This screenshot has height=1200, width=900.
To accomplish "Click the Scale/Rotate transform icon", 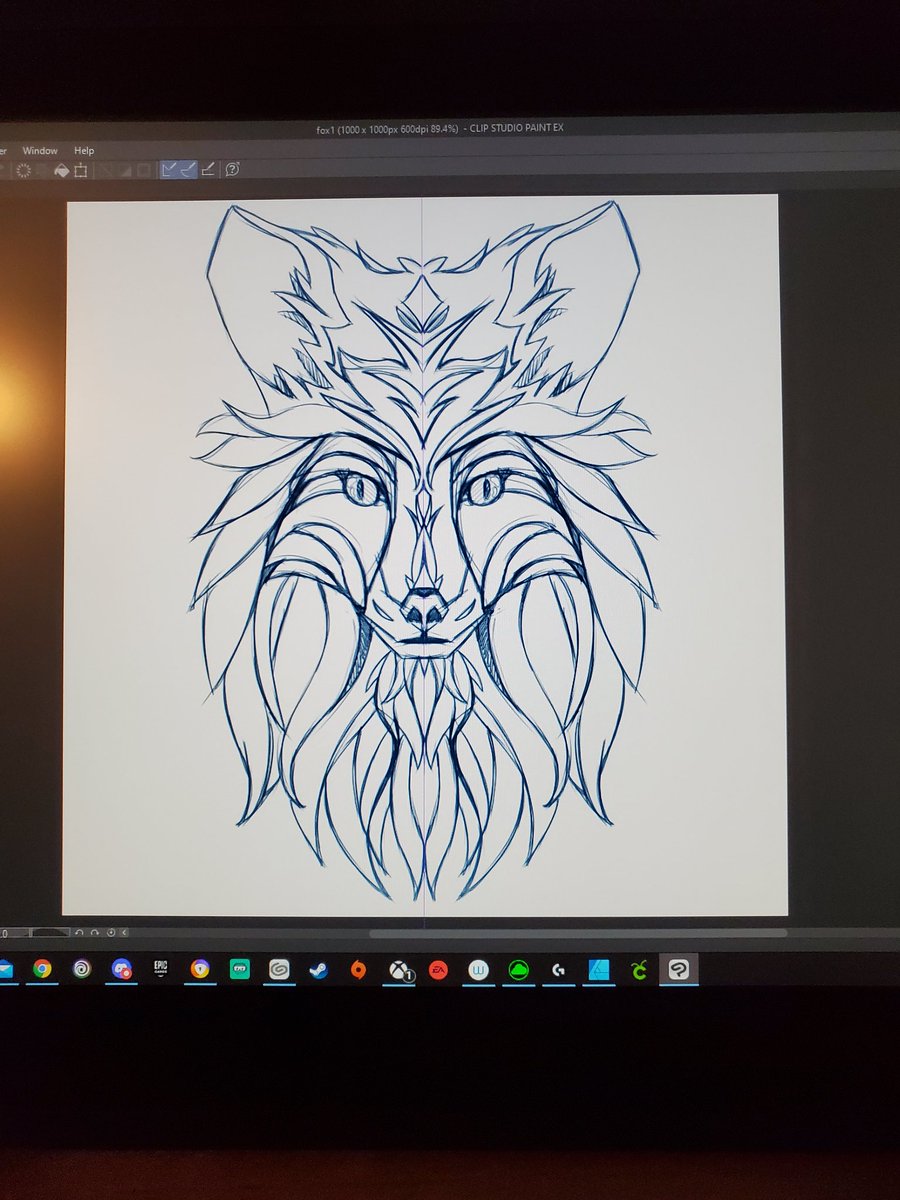I will pyautogui.click(x=81, y=170).
